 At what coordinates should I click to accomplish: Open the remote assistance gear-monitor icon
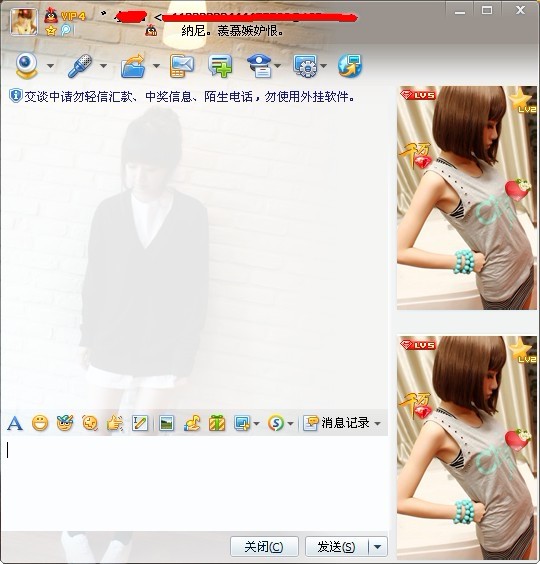pos(305,66)
